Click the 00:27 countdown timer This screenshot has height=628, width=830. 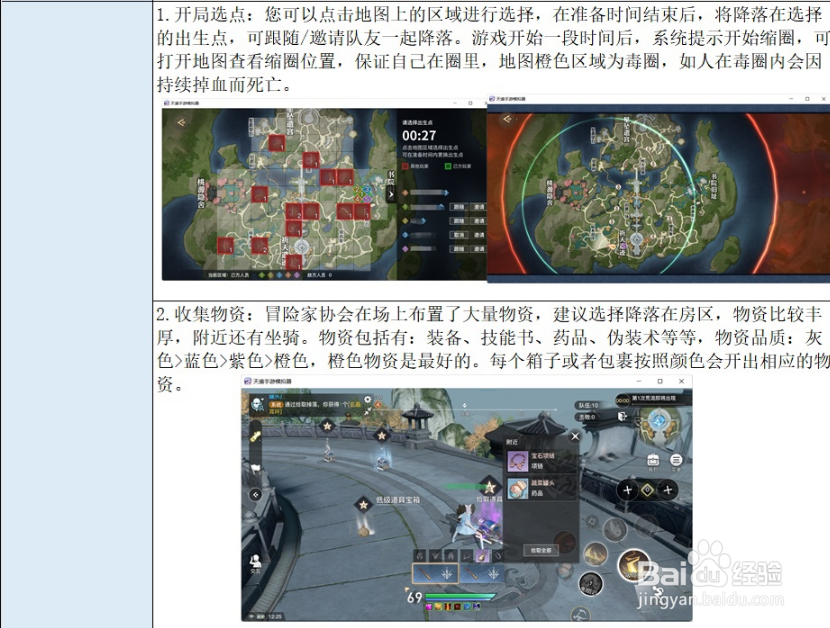point(419,136)
